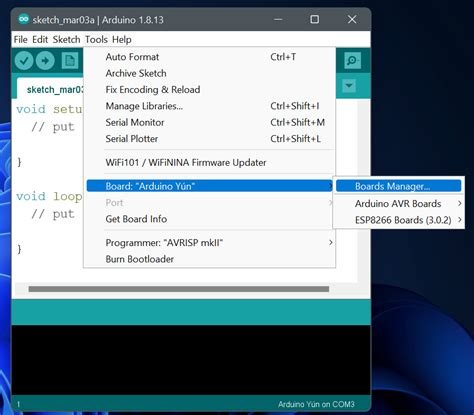Select Serial Plotter menu item
Screen dimensions: 474x415
coord(210,139)
